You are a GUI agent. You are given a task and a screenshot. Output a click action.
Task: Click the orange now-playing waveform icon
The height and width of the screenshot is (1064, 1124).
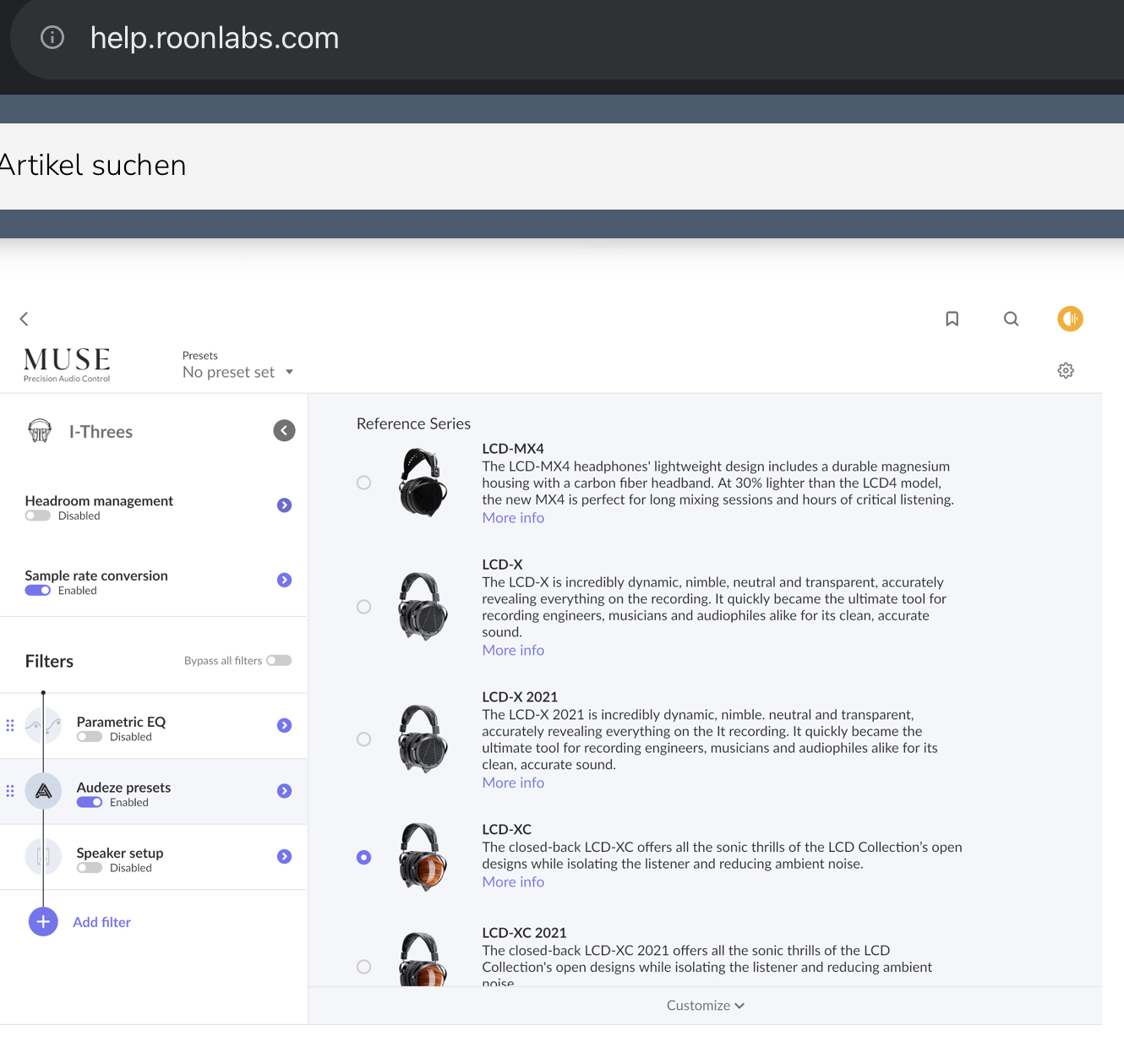pos(1070,319)
